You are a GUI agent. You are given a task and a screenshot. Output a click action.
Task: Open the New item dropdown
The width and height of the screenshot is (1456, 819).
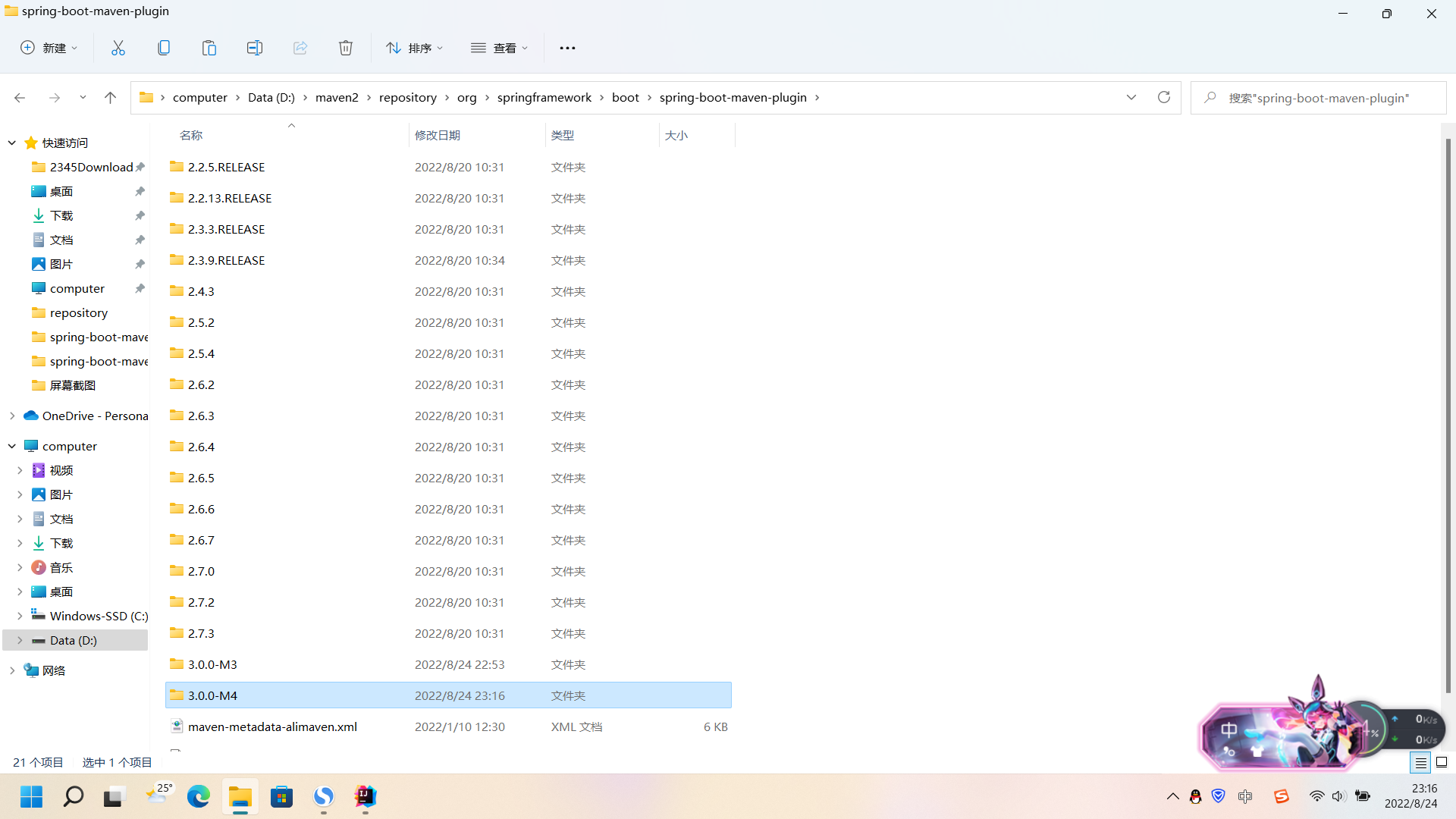(x=49, y=48)
